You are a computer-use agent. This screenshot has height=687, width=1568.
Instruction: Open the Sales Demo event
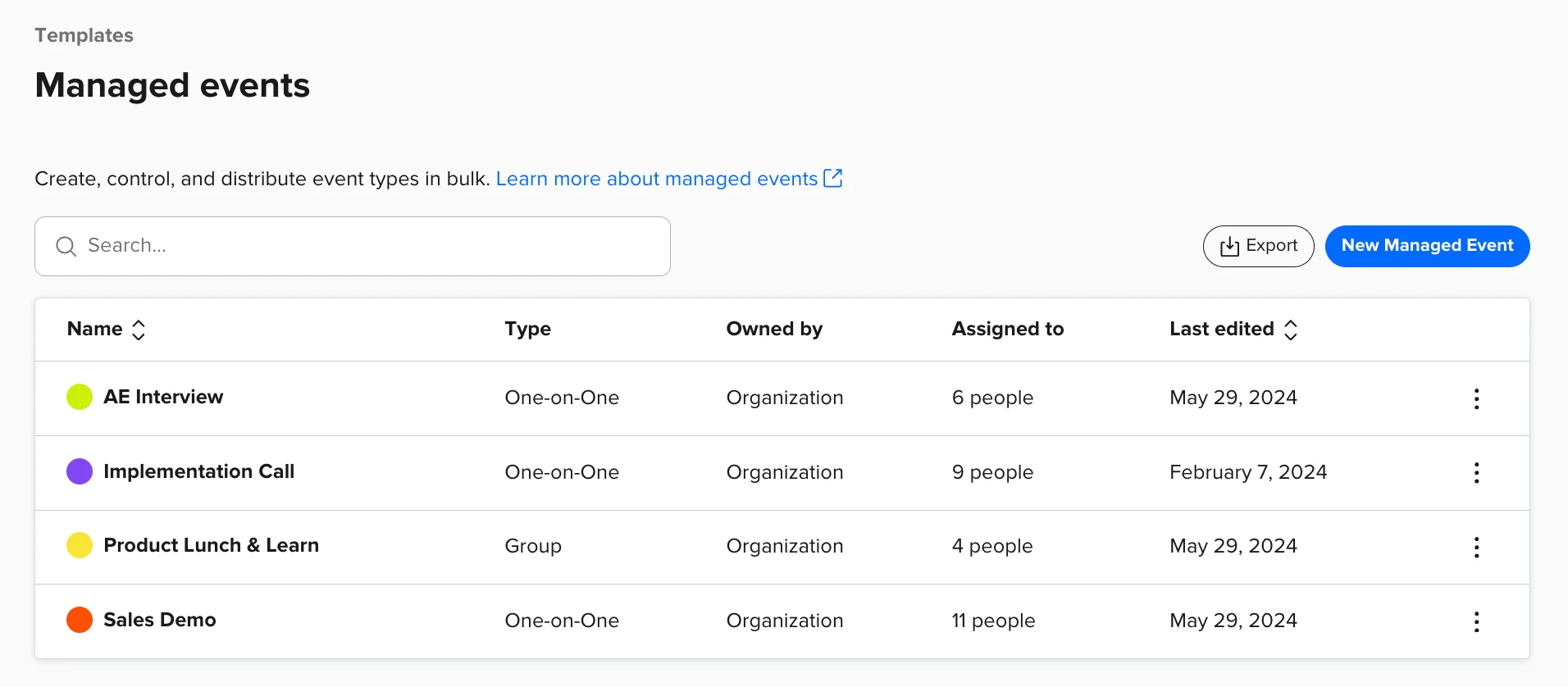(x=160, y=620)
